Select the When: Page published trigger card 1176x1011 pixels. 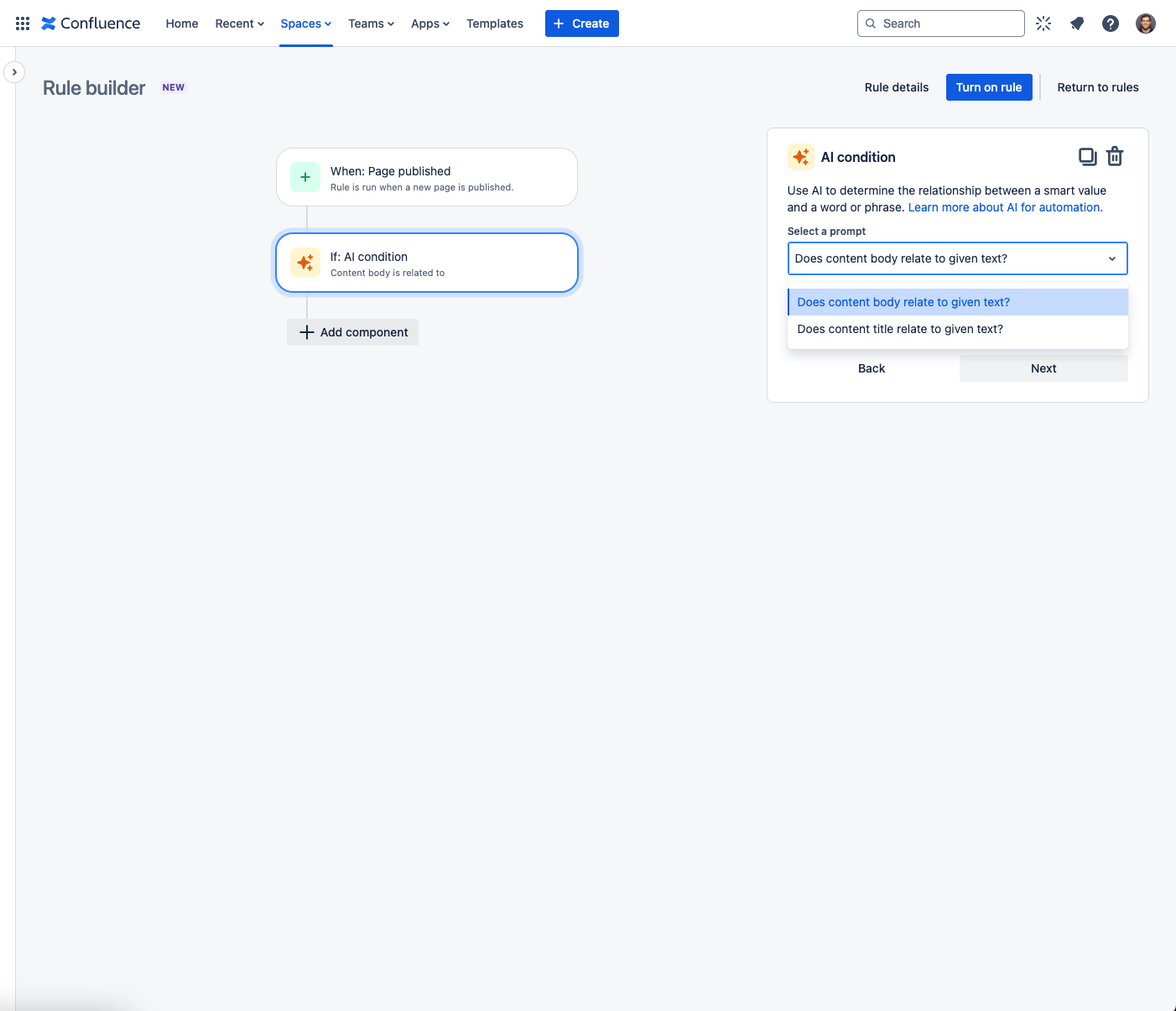[427, 177]
